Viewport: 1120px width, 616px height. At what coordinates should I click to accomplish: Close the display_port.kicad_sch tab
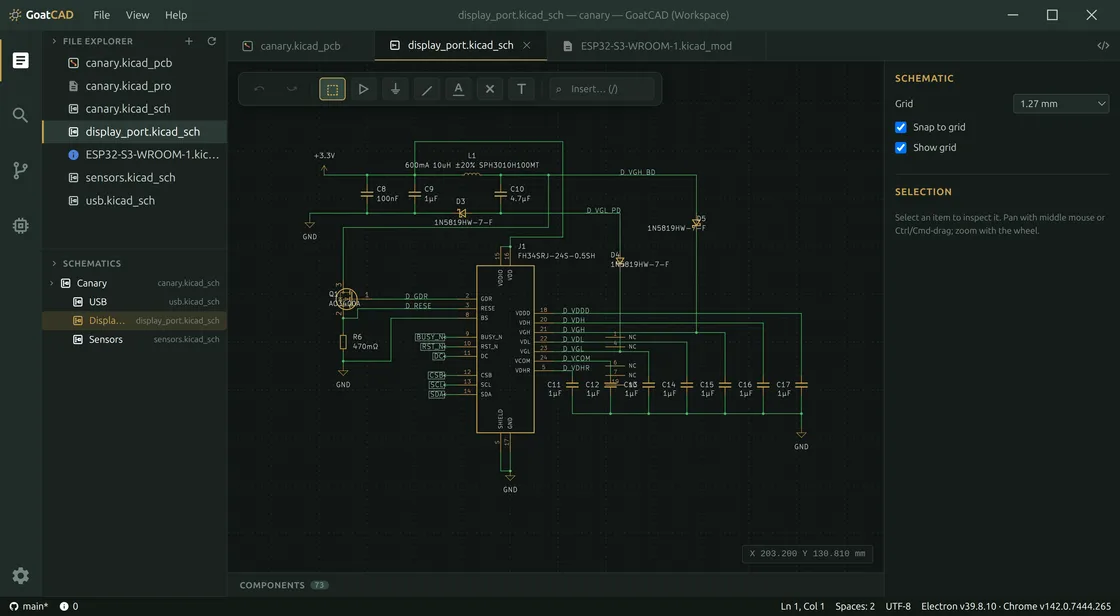coord(526,45)
